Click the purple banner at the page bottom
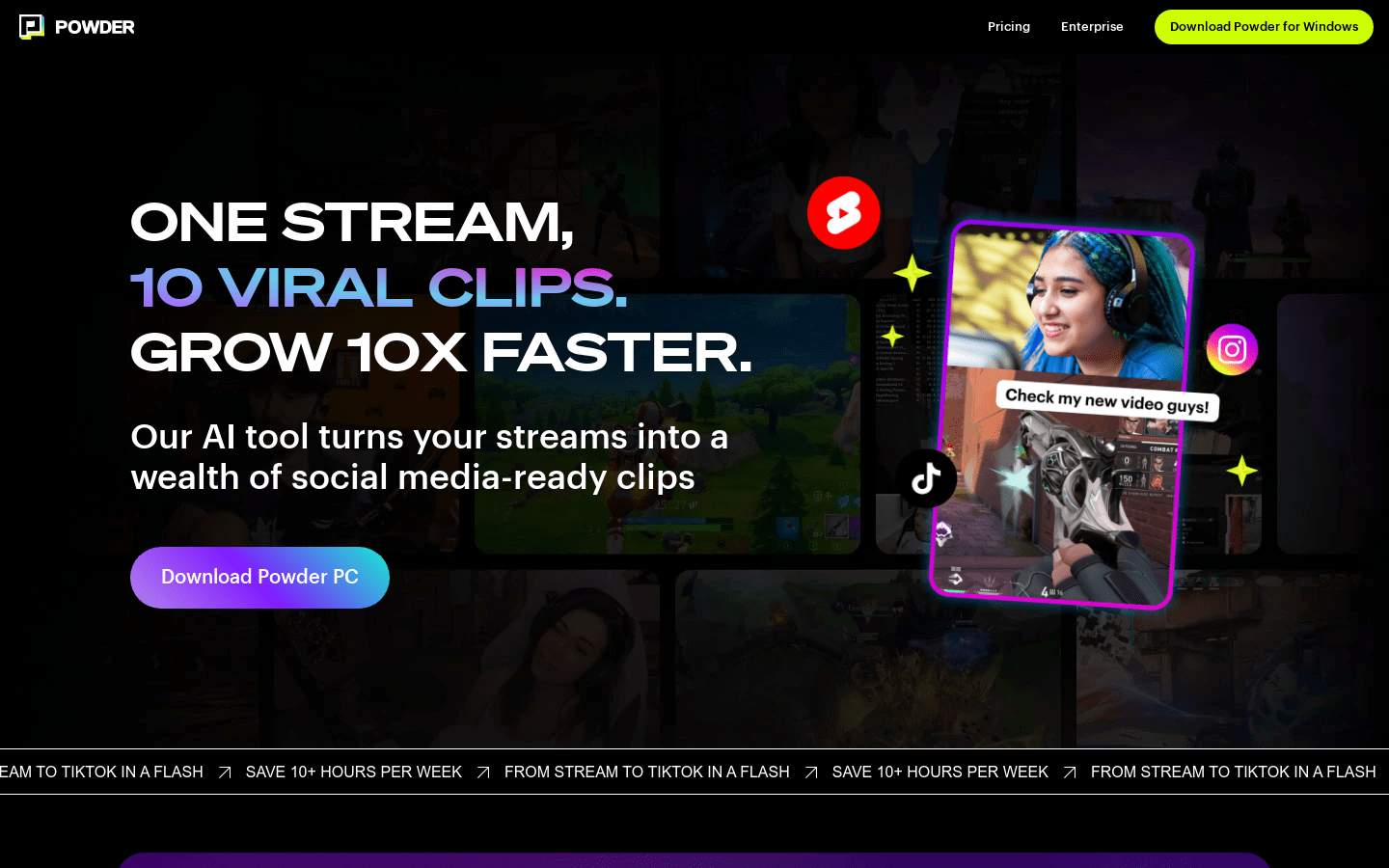This screenshot has width=1389, height=868. [694, 859]
